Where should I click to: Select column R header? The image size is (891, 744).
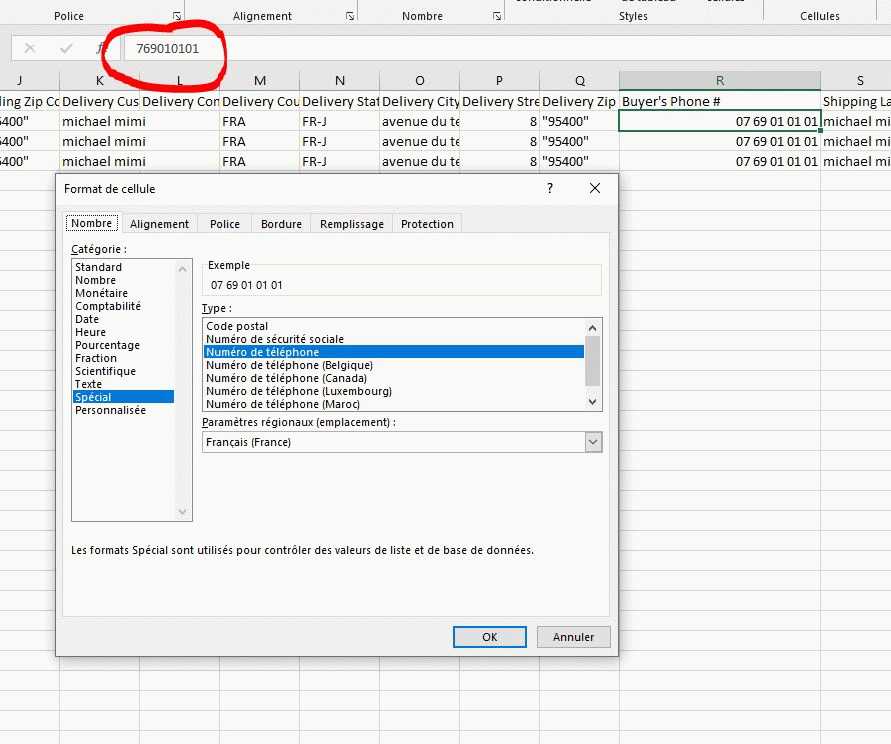tap(720, 81)
